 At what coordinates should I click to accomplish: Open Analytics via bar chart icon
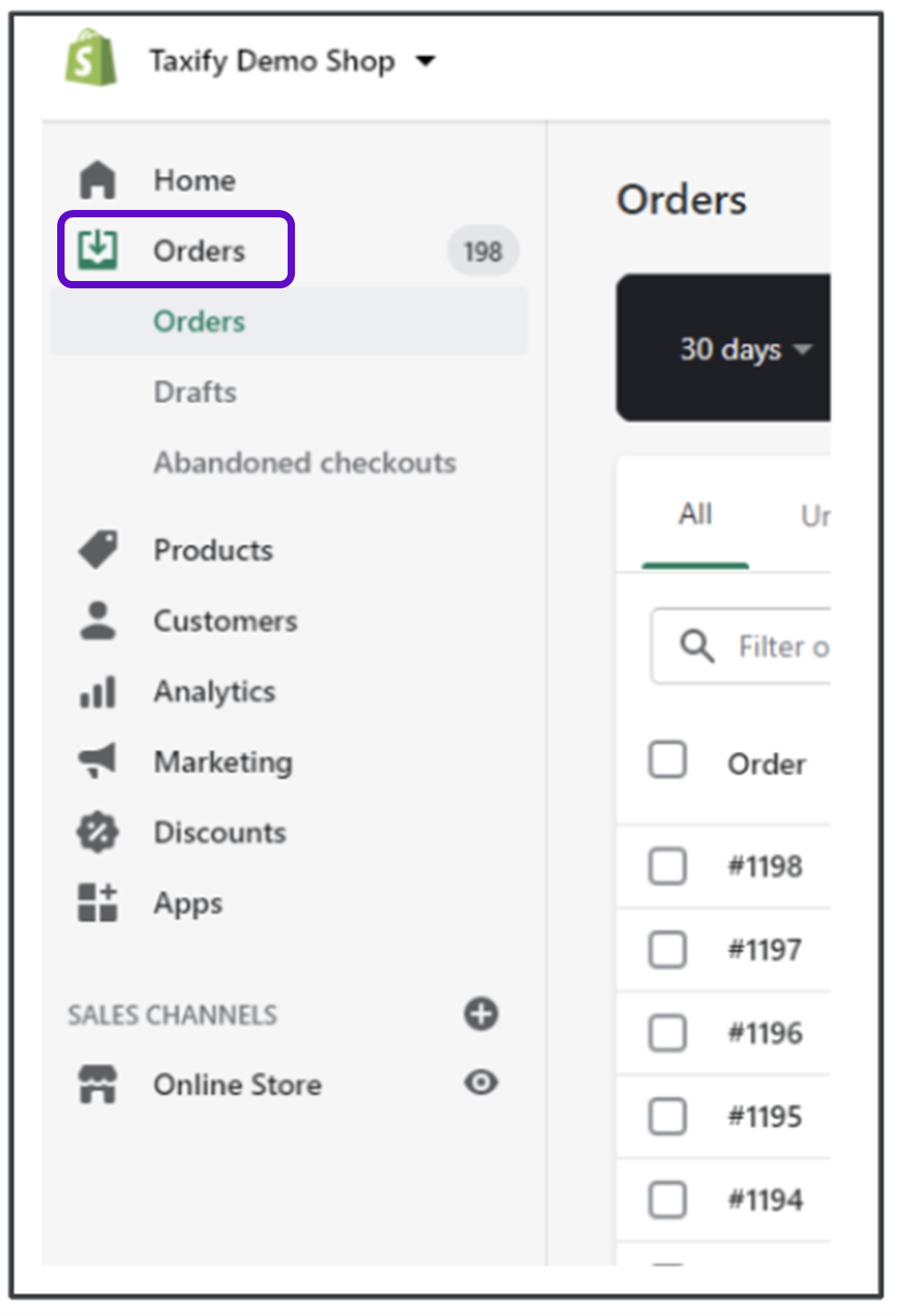click(97, 692)
